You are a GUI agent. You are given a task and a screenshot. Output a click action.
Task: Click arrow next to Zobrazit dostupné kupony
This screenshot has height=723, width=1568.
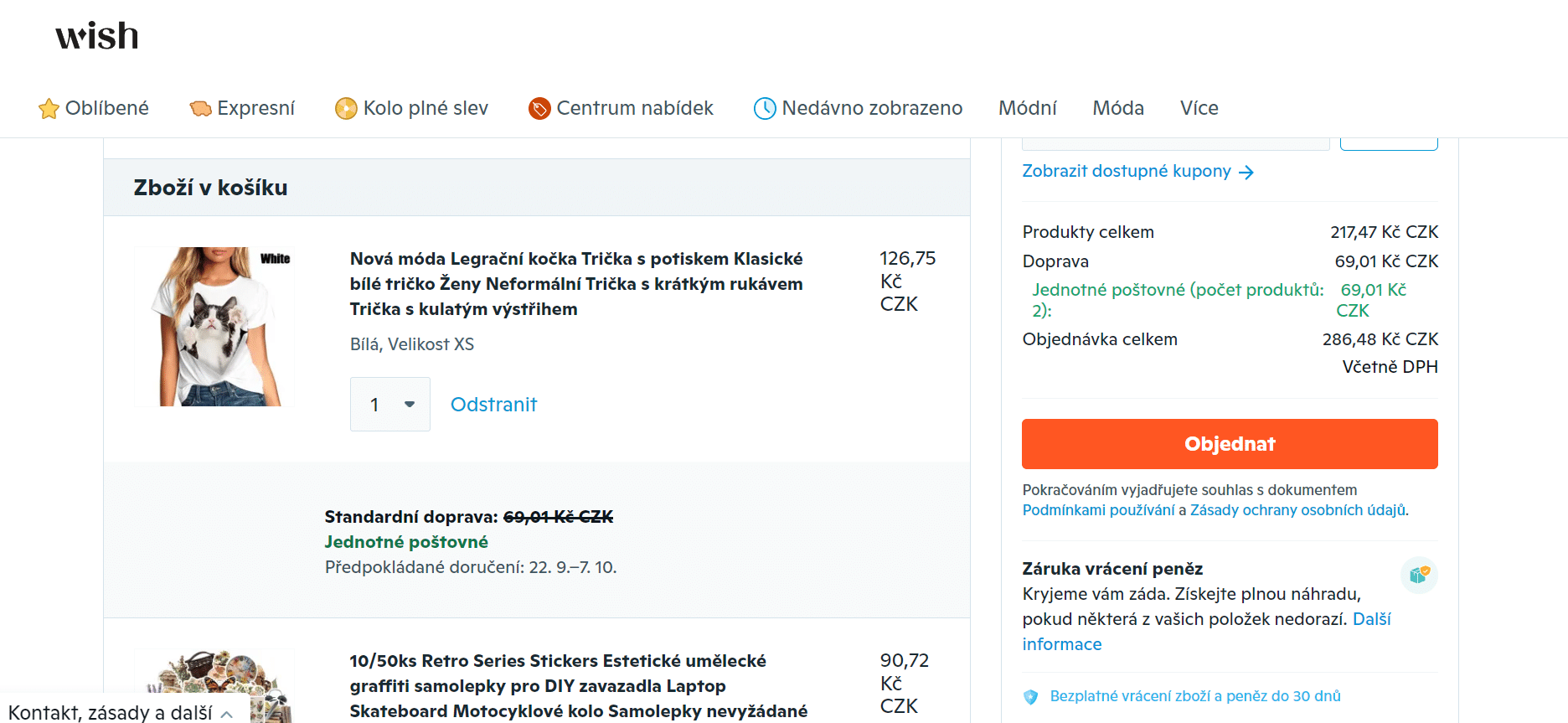[x=1246, y=173]
